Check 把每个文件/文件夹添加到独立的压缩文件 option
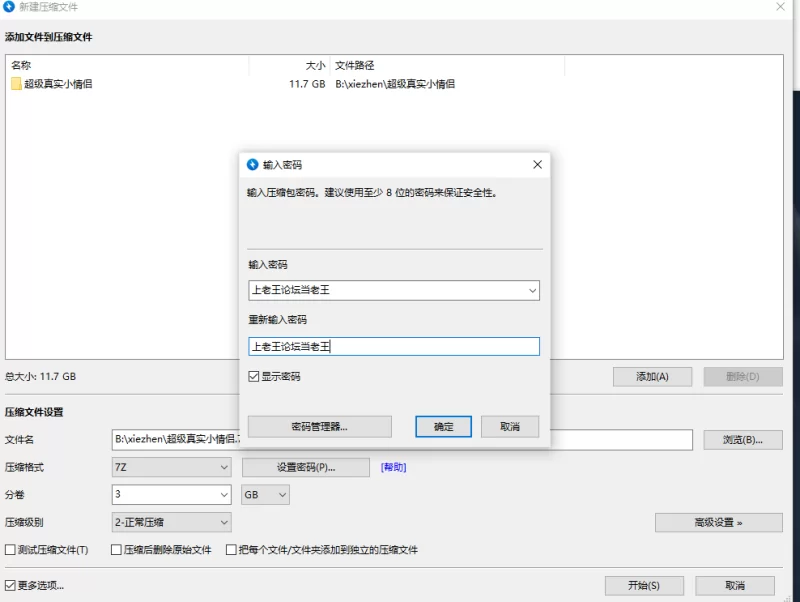 231,549
